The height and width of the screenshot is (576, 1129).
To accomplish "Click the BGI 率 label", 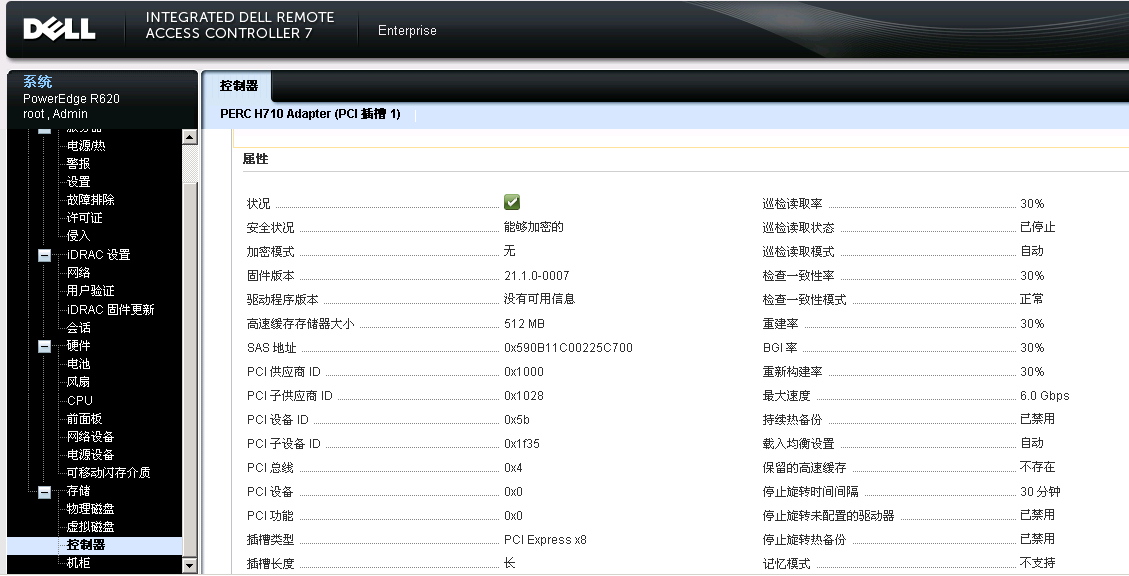I will point(780,348).
